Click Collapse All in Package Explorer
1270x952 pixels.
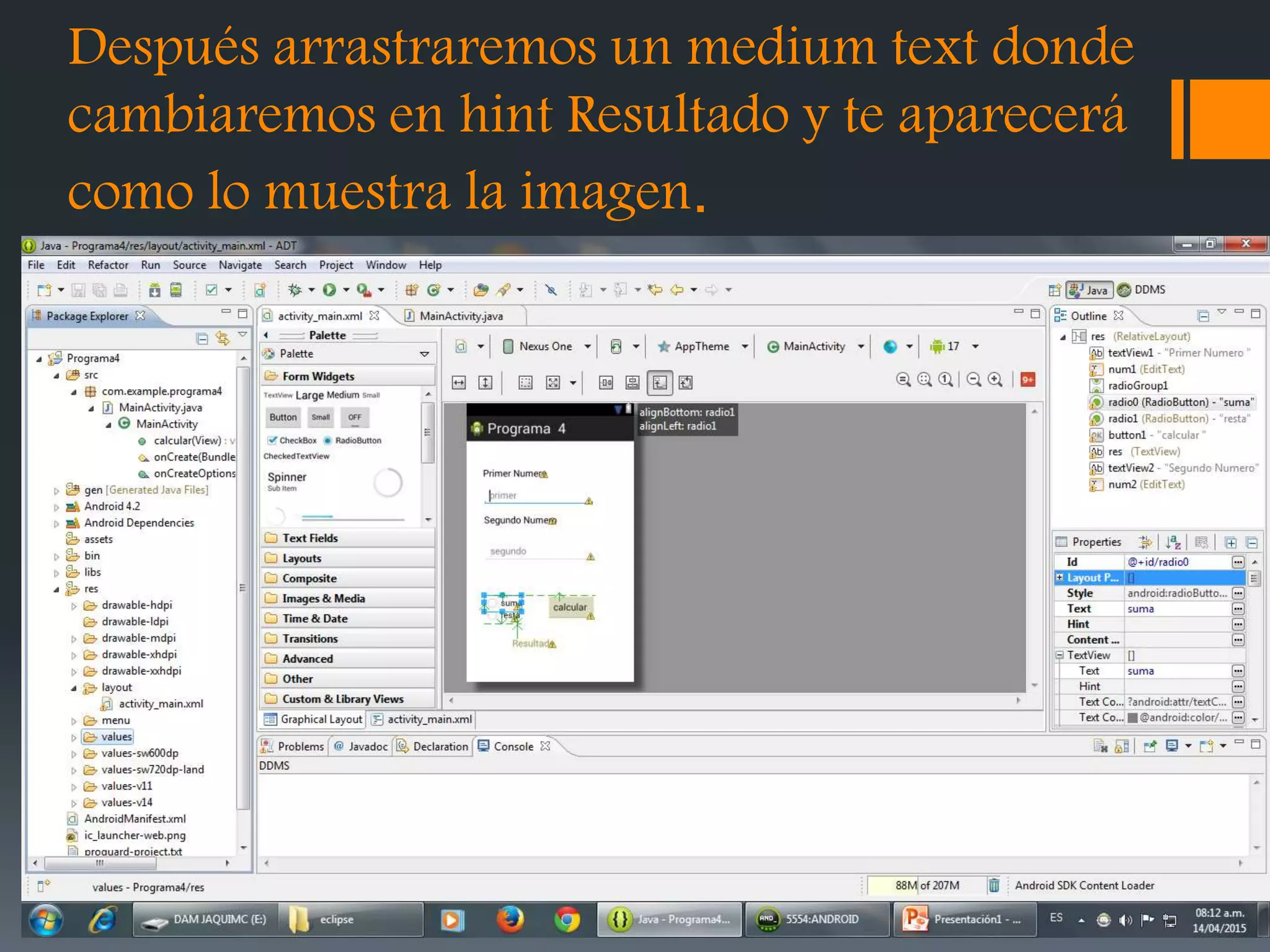(202, 338)
